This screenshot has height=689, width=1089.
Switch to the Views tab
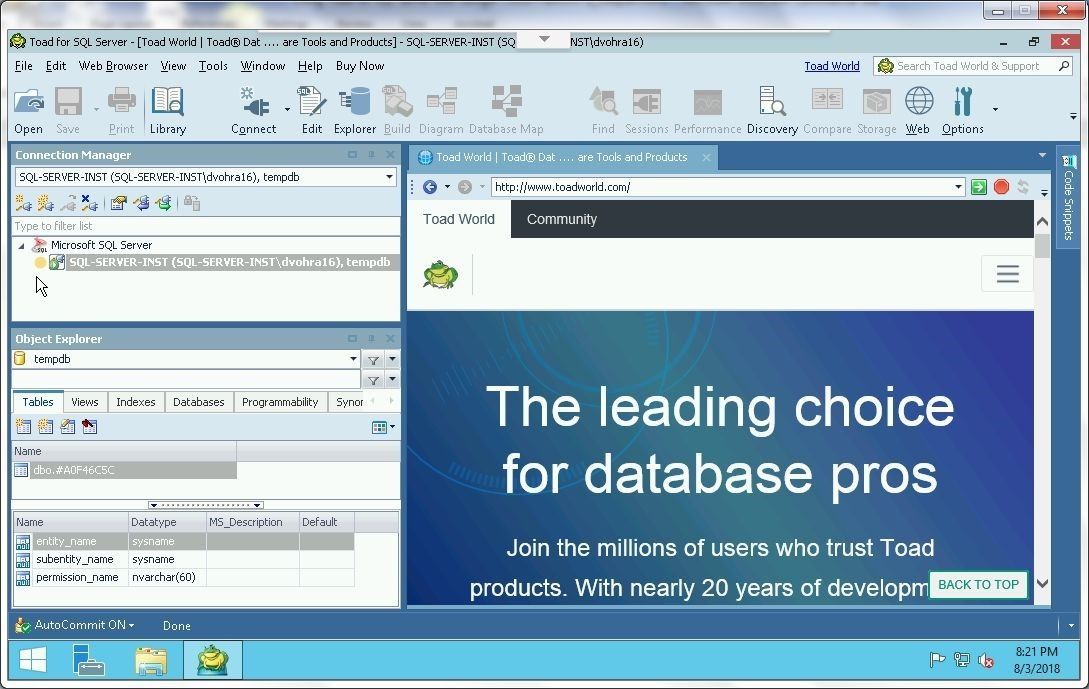pyautogui.click(x=85, y=402)
